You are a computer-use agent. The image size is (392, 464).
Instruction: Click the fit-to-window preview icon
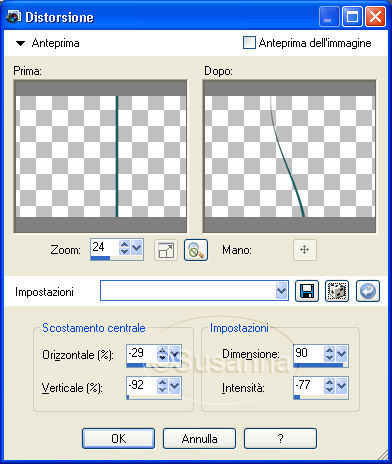[x=166, y=250]
